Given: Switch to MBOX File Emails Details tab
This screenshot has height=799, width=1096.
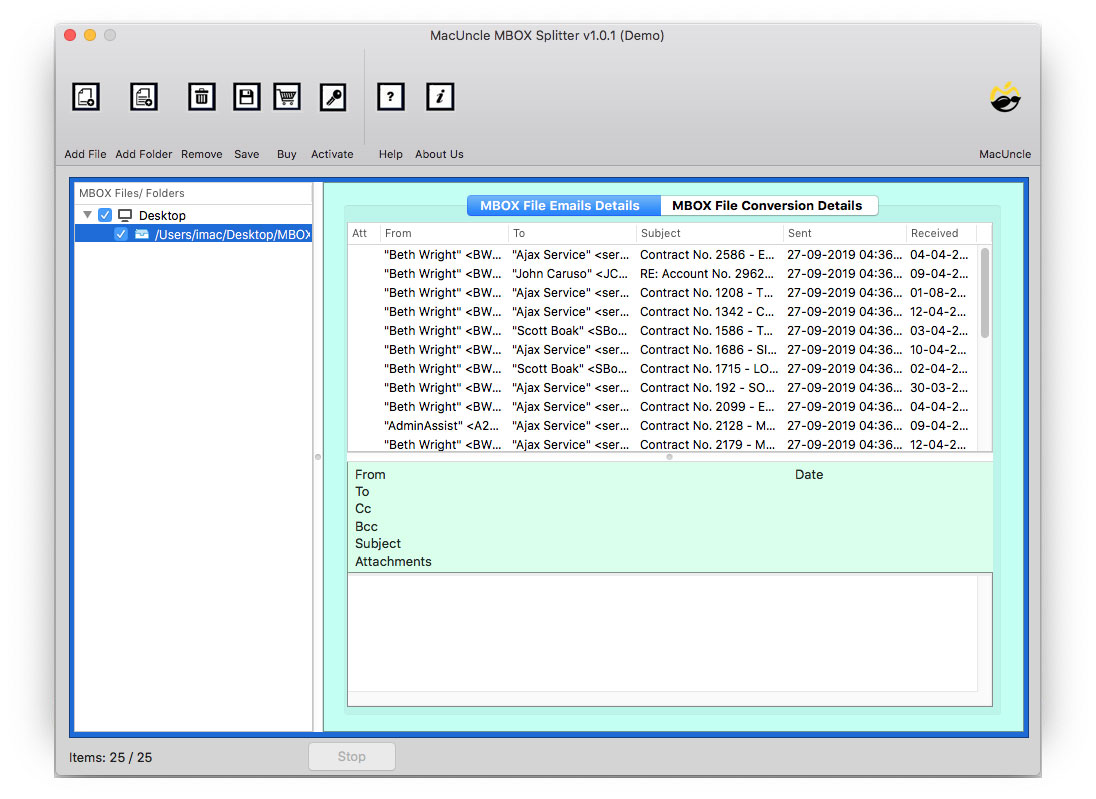Looking at the screenshot, I should [x=563, y=206].
